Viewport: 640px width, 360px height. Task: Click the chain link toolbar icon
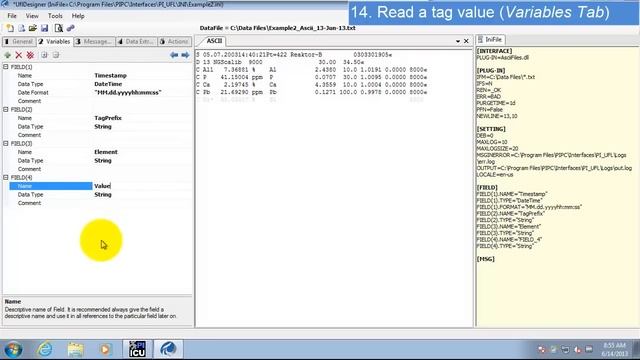(x=70, y=28)
